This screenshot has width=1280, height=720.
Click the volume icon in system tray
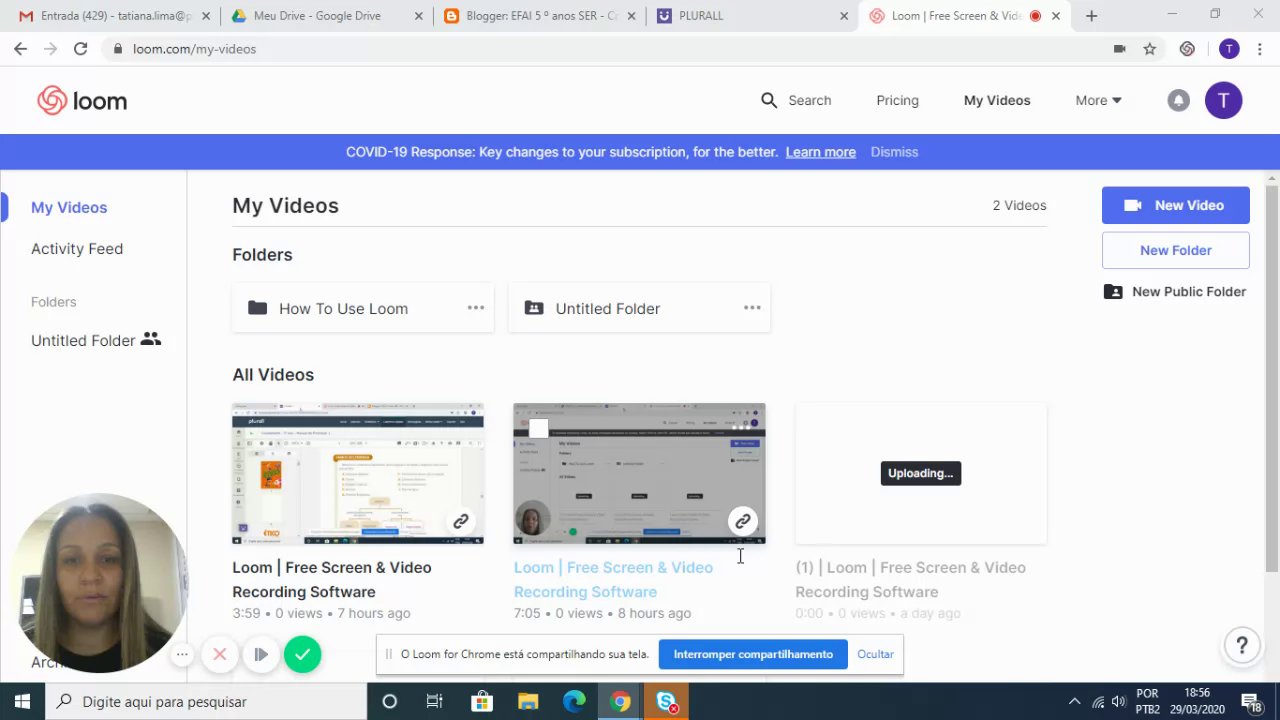coord(1118,701)
